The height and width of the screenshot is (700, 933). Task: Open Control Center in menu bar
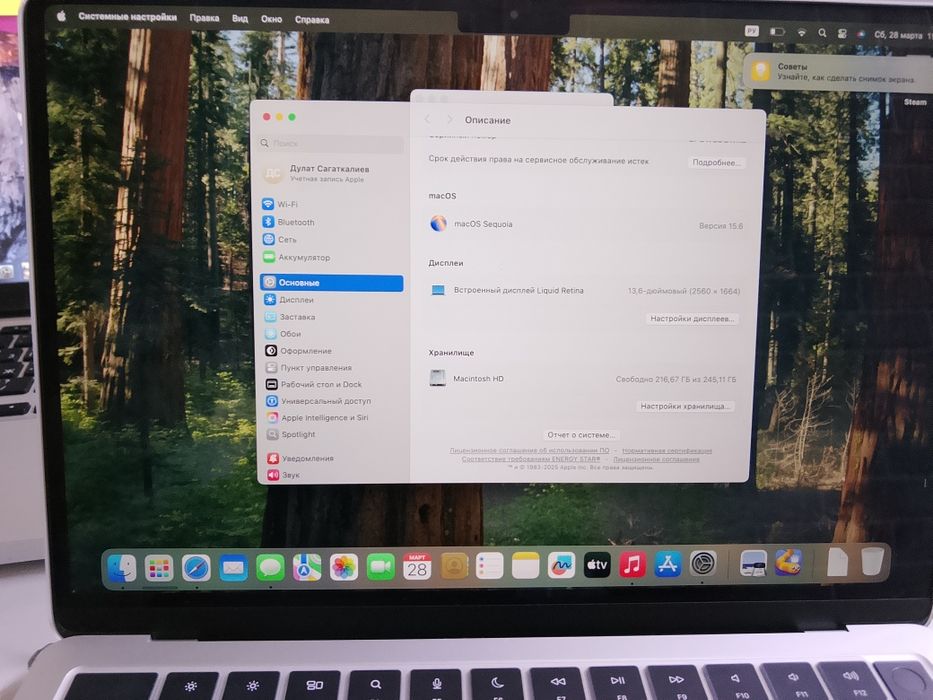[x=841, y=34]
